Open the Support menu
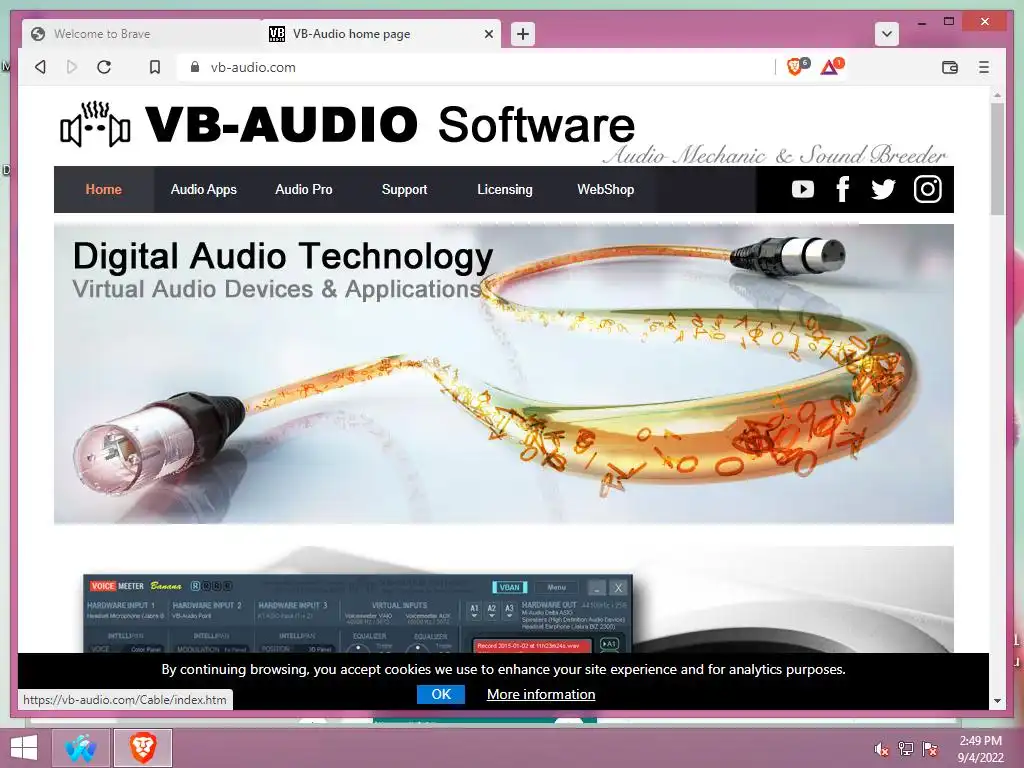Viewport: 1024px width, 768px height. coord(404,189)
